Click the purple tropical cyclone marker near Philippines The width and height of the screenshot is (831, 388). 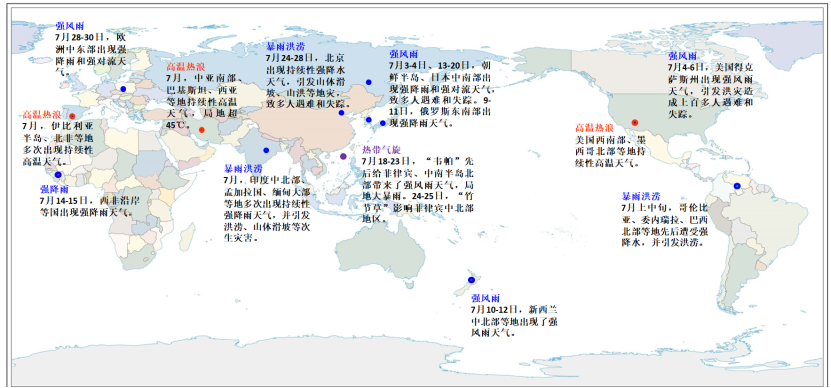[x=343, y=156]
